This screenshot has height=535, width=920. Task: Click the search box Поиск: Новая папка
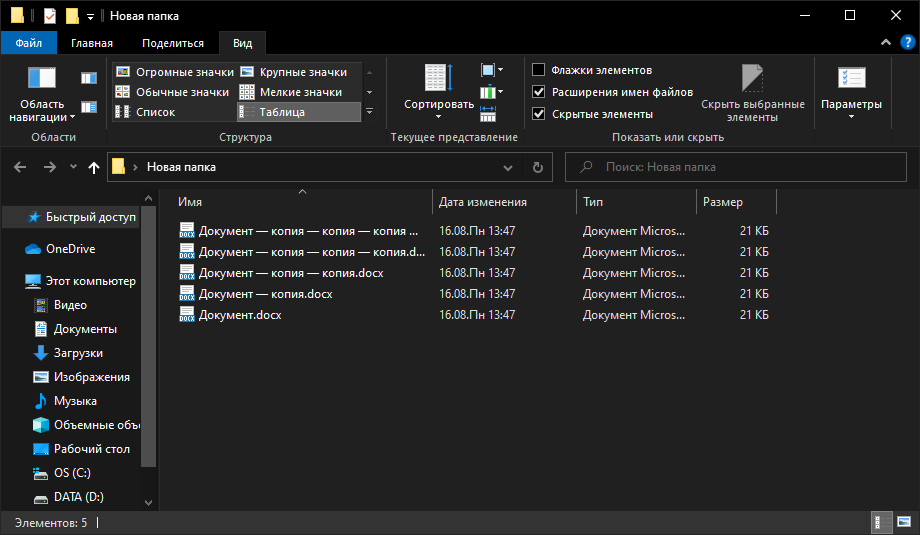pyautogui.click(x=740, y=167)
